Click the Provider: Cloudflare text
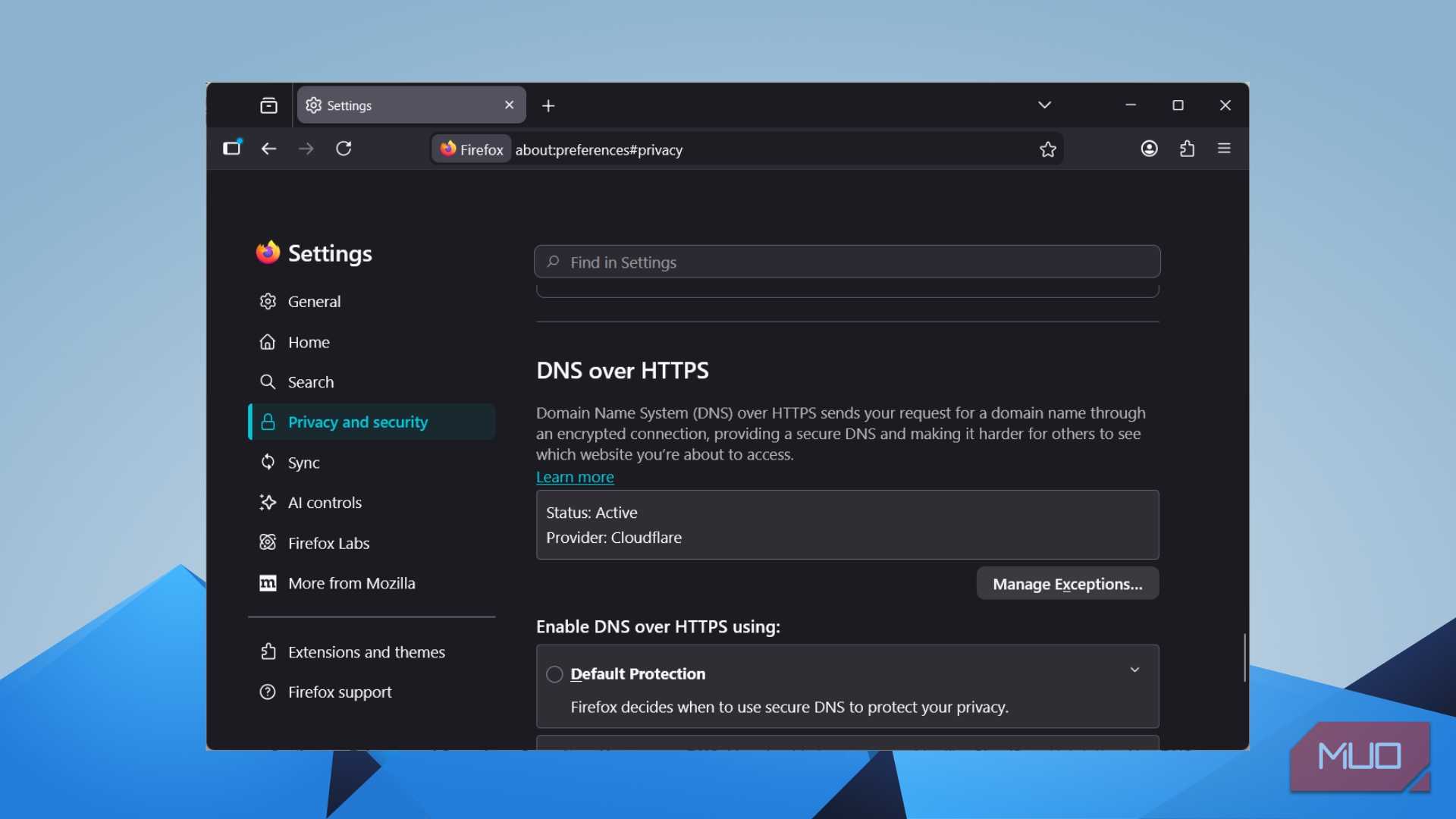 613,538
